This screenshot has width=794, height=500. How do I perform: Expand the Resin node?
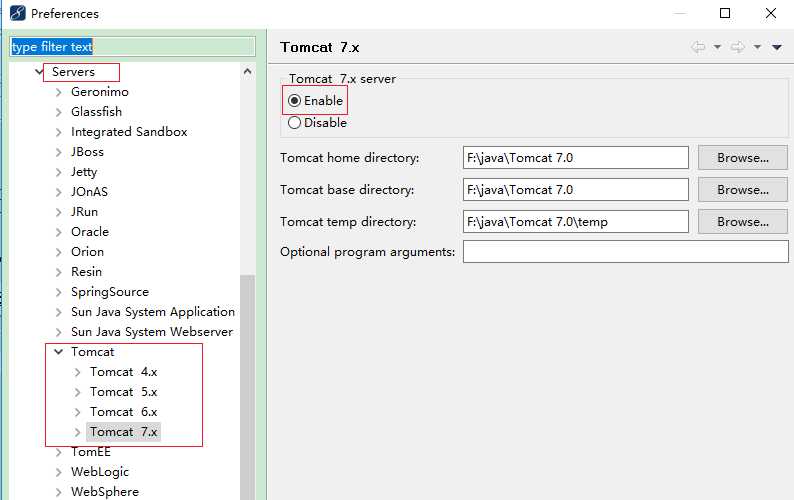(x=59, y=272)
